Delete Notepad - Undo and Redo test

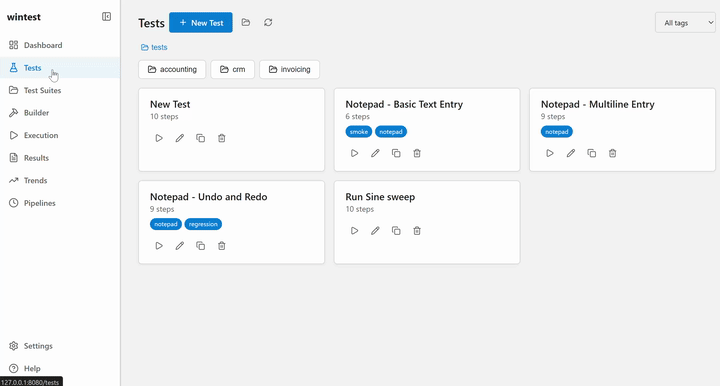(221, 246)
